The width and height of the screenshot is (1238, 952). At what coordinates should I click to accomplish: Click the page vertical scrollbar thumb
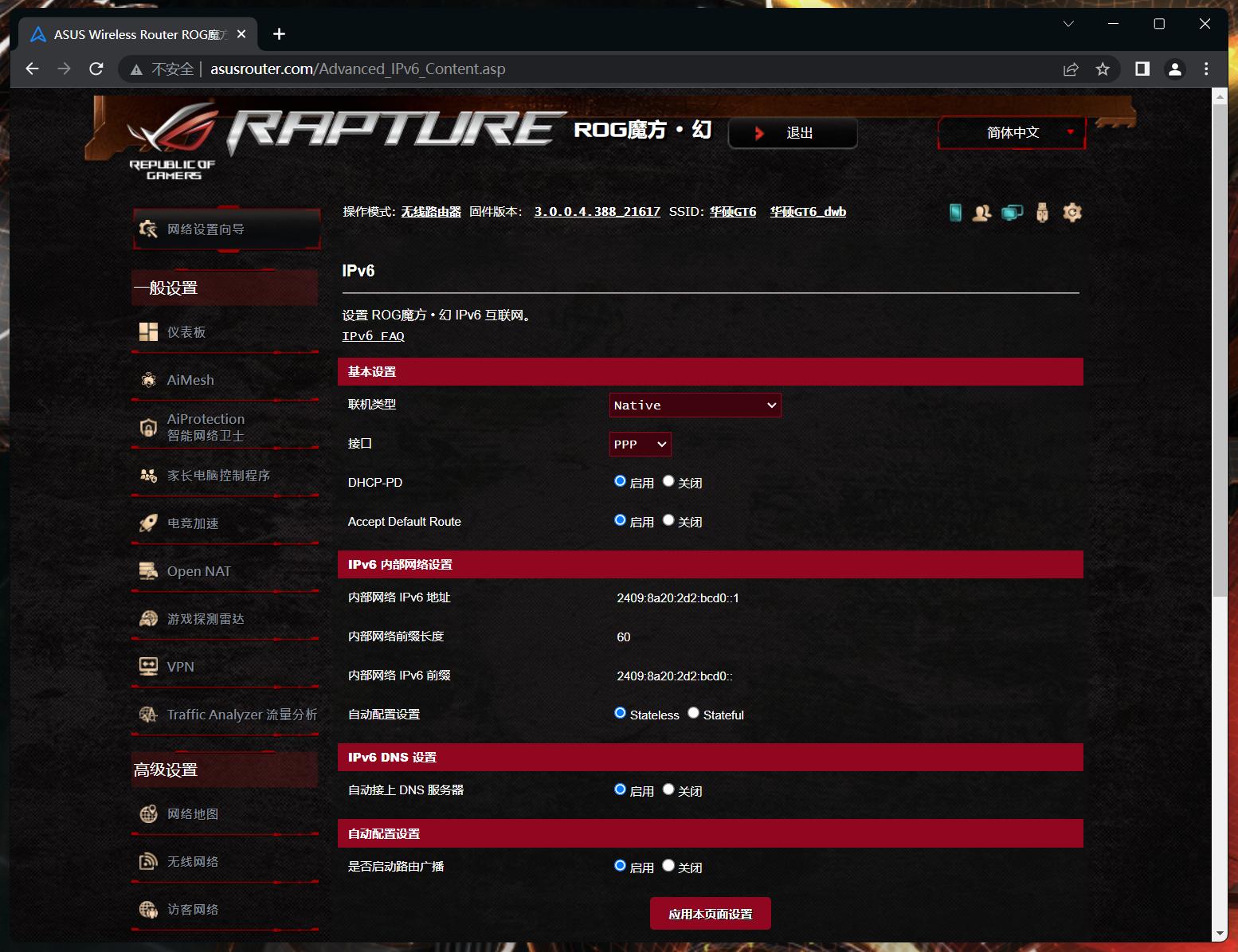[1219, 349]
